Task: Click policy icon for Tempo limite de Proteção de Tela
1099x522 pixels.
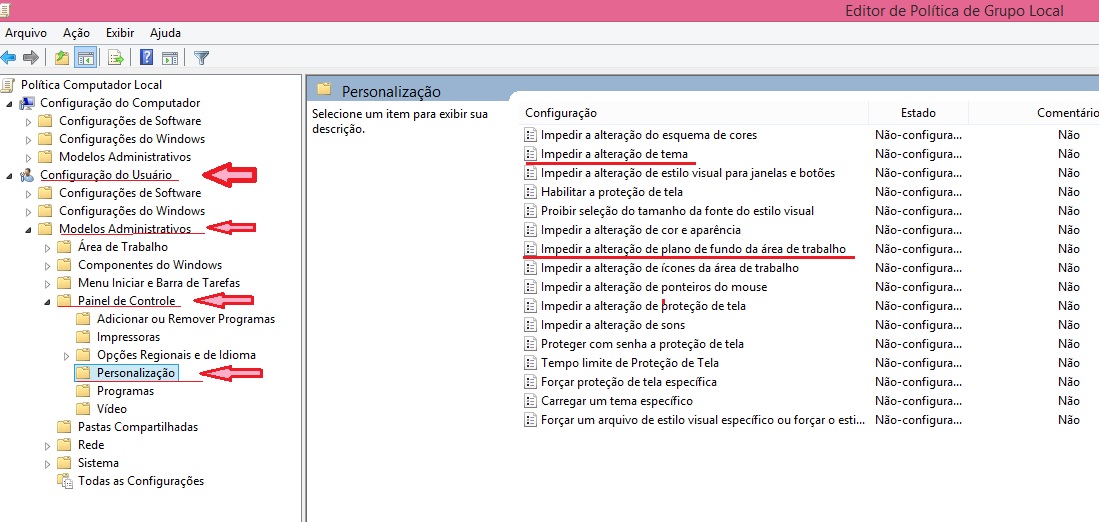Action: 530,363
